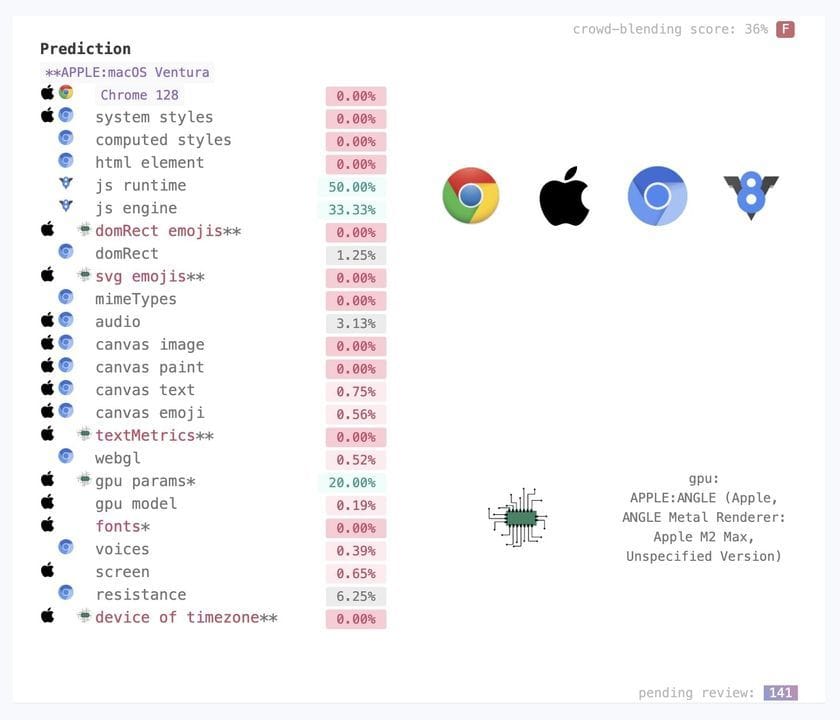
Task: Click the Apple icon beside the screen row
Action: coord(47,570)
